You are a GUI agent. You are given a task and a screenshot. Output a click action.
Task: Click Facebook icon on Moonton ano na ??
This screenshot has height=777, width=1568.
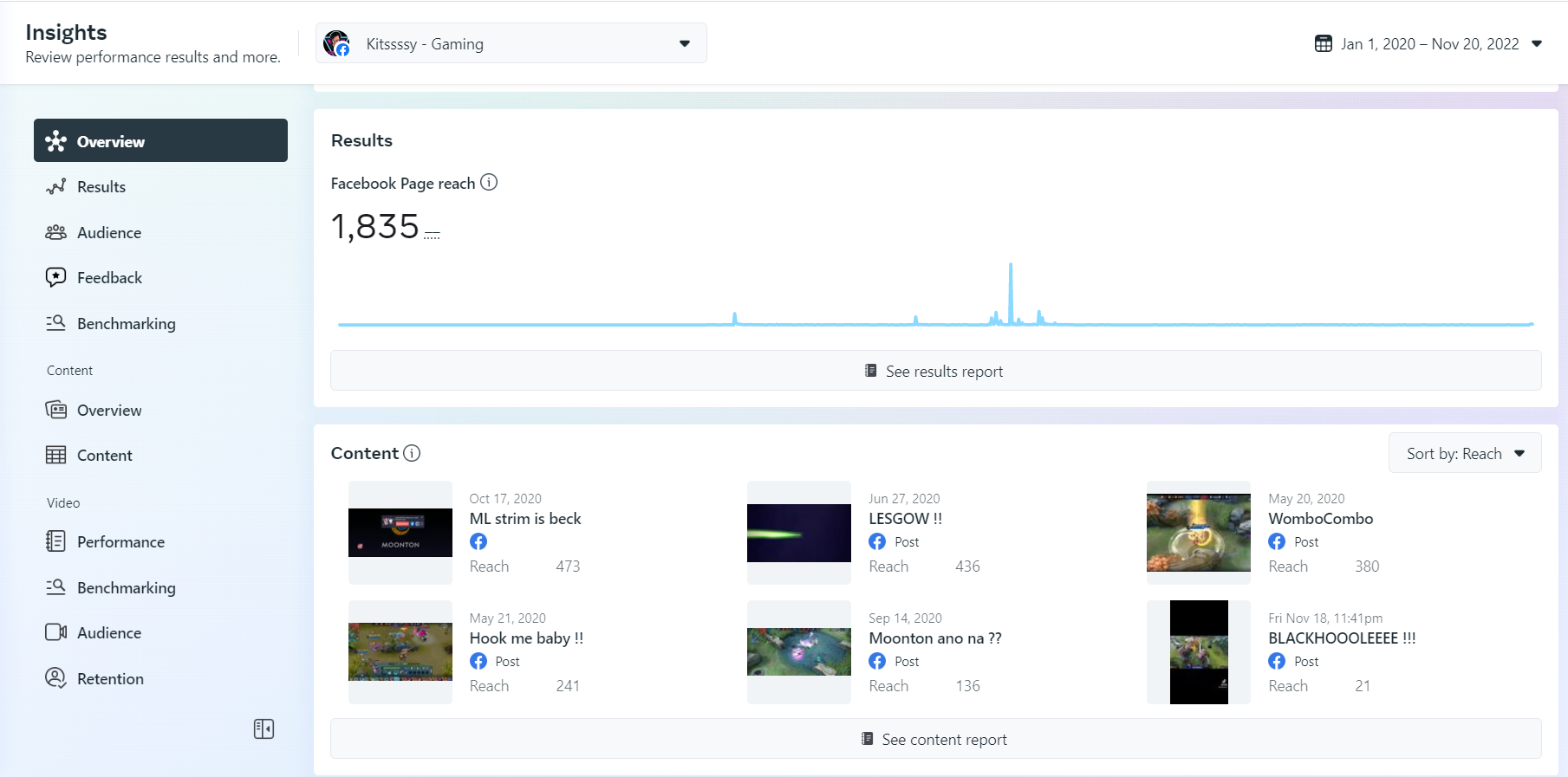click(x=877, y=661)
